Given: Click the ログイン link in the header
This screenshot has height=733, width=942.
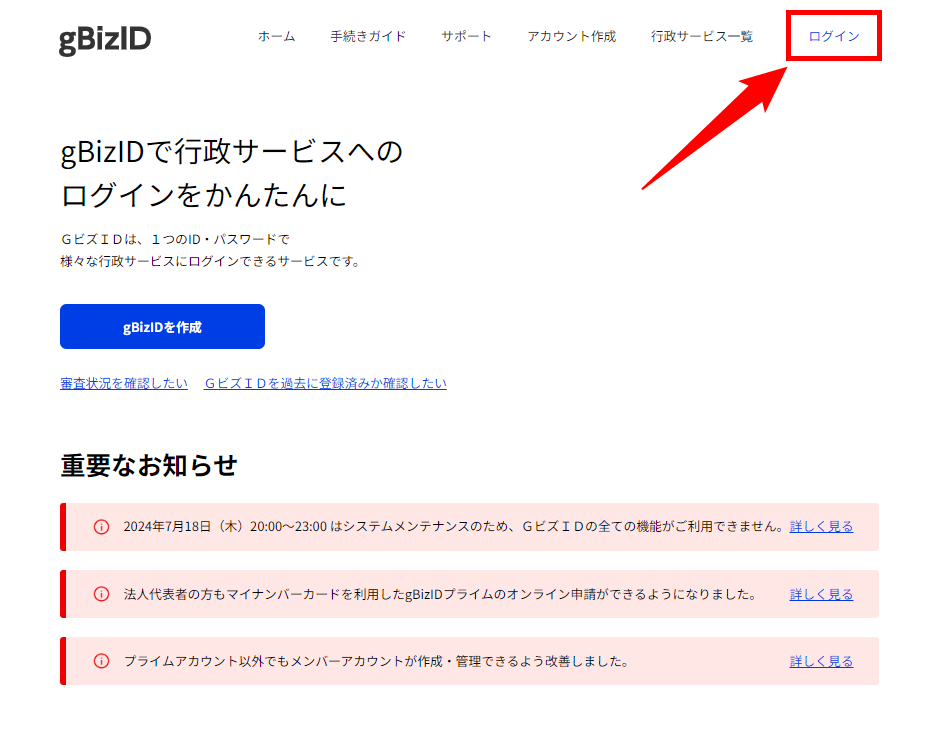Looking at the screenshot, I should tap(833, 37).
